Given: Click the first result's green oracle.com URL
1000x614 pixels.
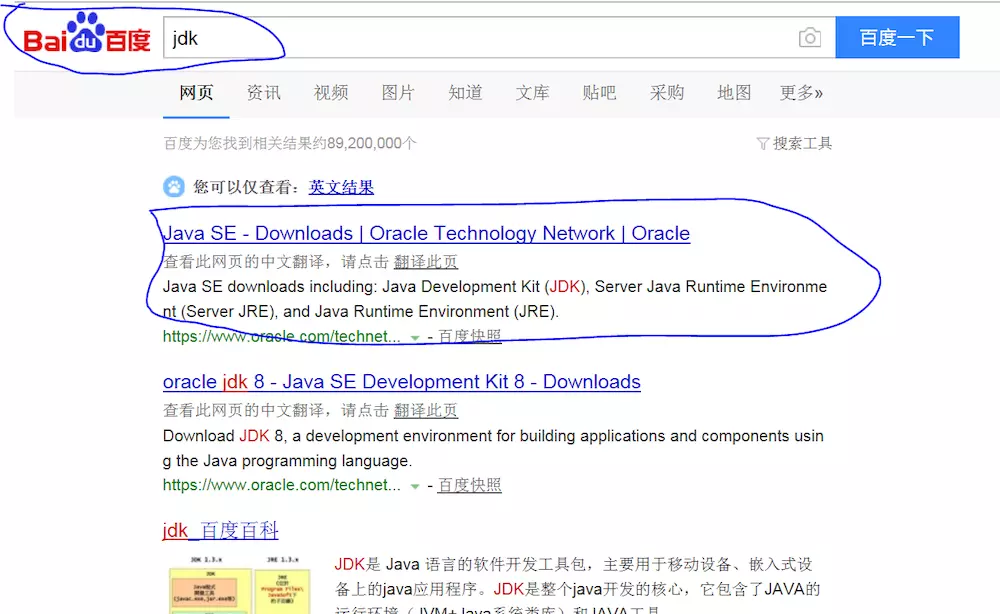Looking at the screenshot, I should [282, 336].
